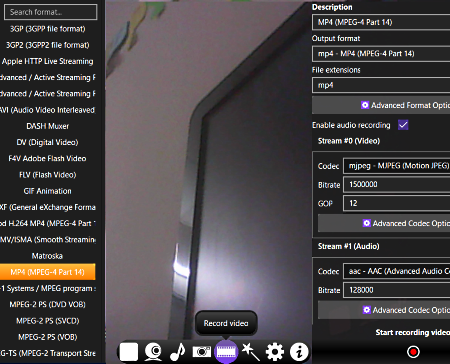Select DASH Muxer format
This screenshot has height=364, width=450.
pyautogui.click(x=48, y=126)
